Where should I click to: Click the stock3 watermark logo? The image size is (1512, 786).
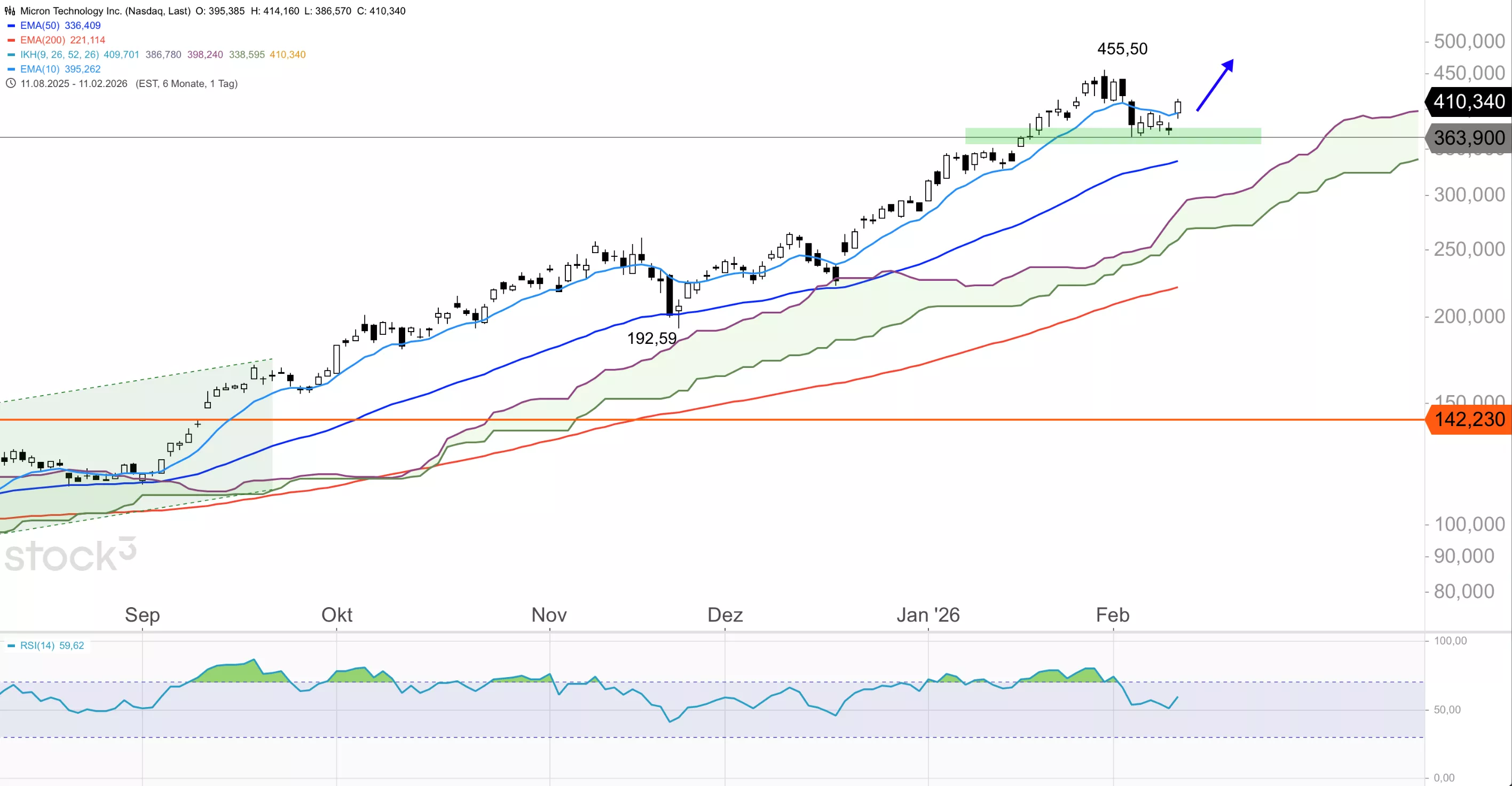pyautogui.click(x=70, y=554)
